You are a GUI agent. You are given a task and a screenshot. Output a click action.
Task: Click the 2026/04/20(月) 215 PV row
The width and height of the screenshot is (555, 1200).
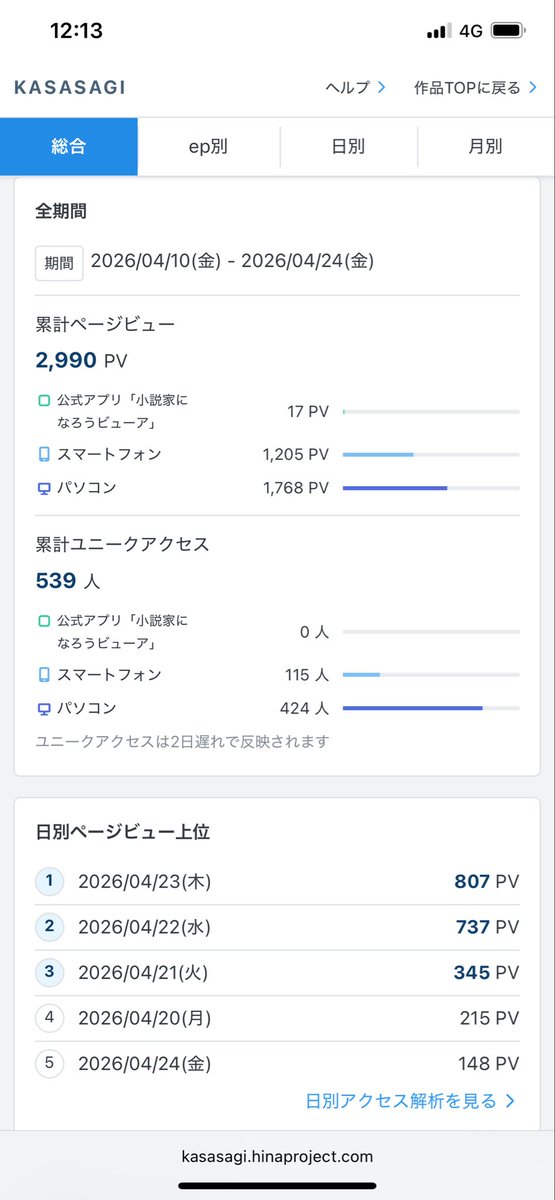point(277,1018)
